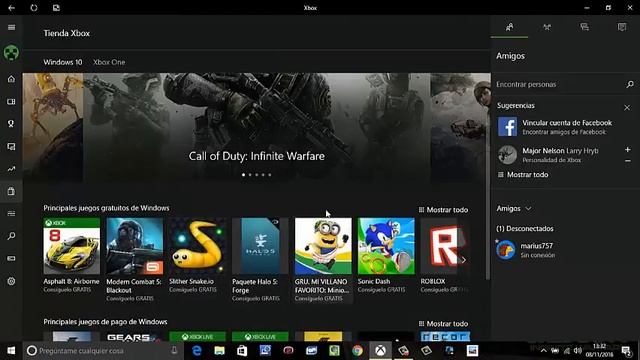Viewport: 640px width, 360px height.
Task: Switch to the Parties tab icon
Action: pyautogui.click(x=547, y=27)
